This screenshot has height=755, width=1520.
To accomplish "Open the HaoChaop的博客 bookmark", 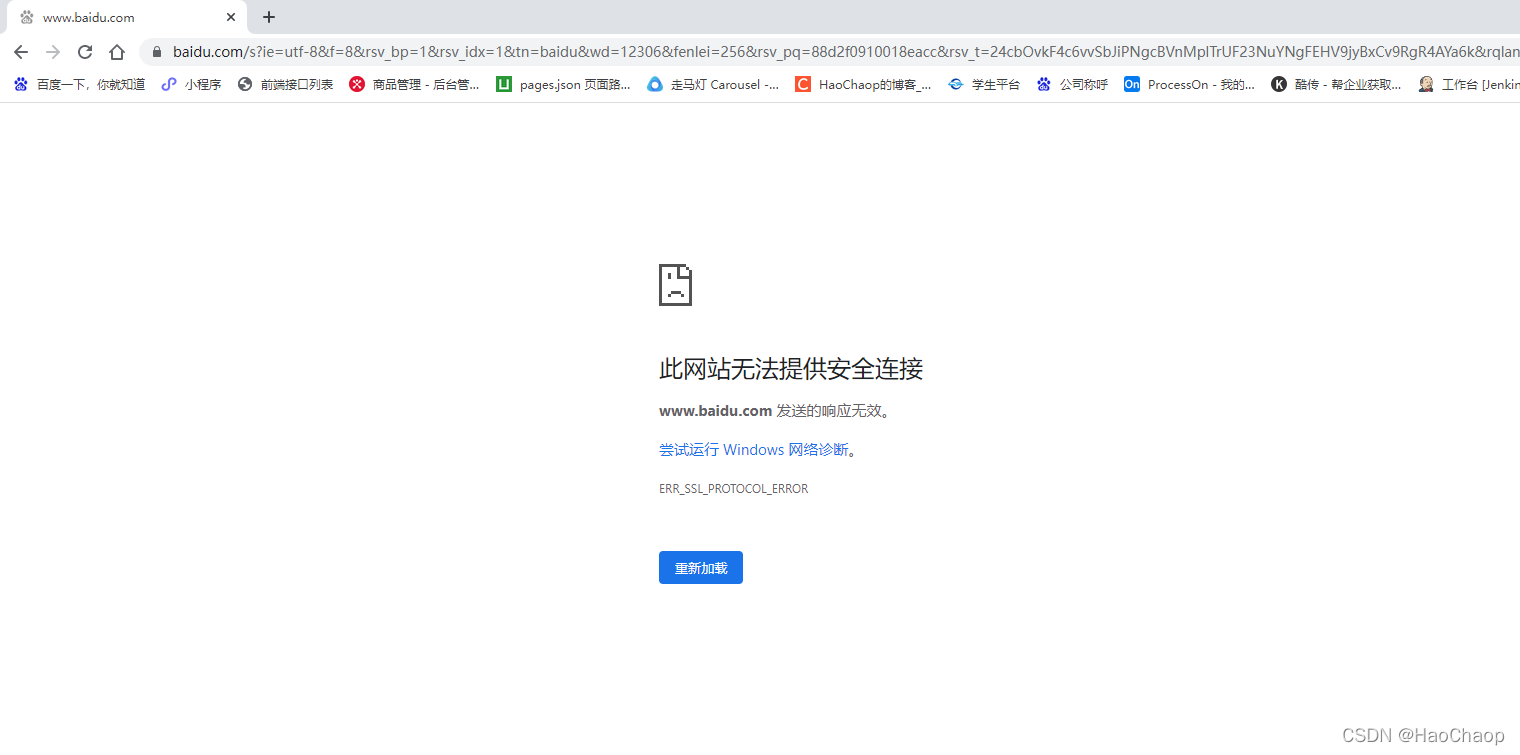I will [x=864, y=85].
